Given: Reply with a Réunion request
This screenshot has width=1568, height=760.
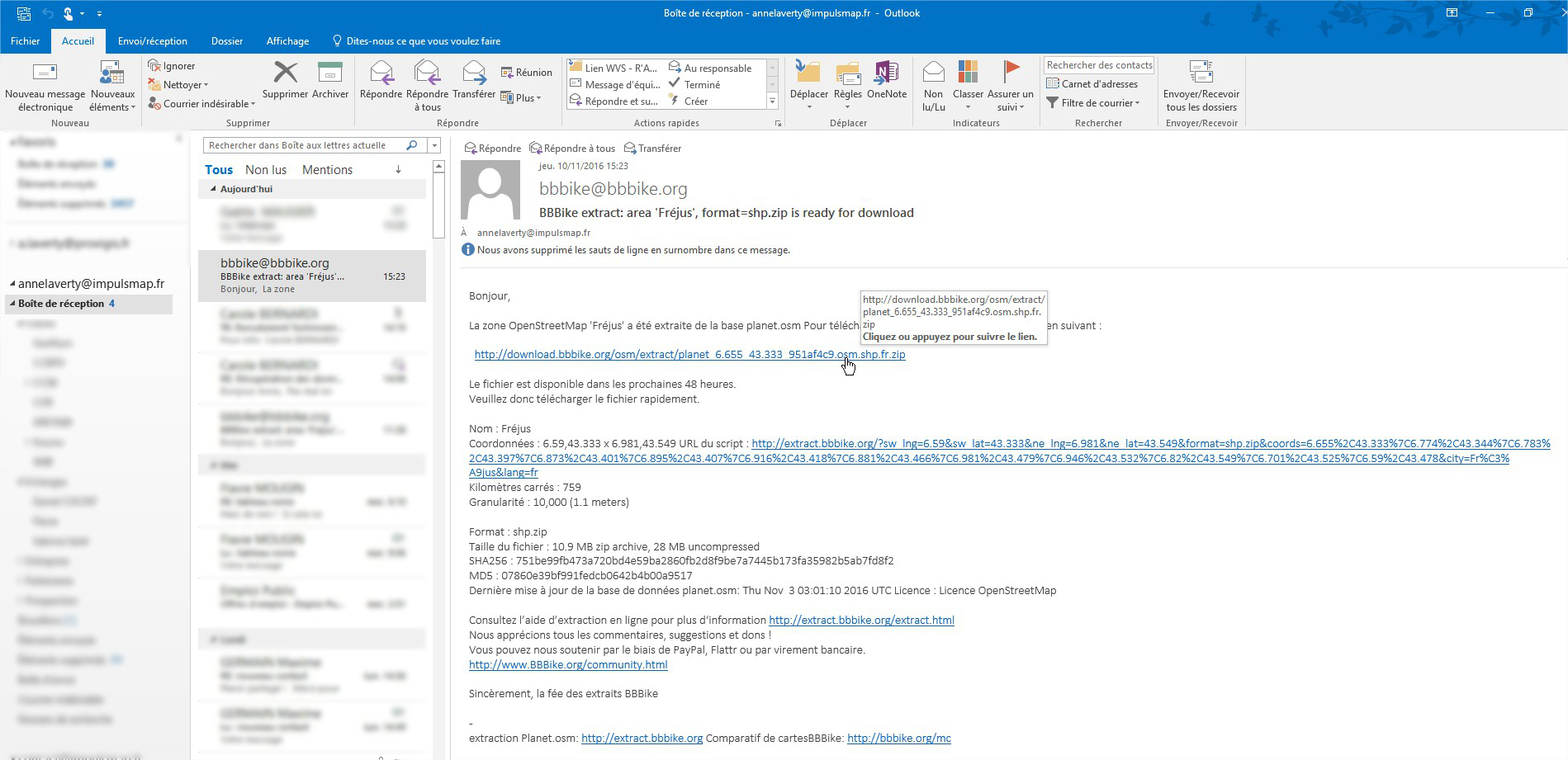Looking at the screenshot, I should [x=526, y=73].
